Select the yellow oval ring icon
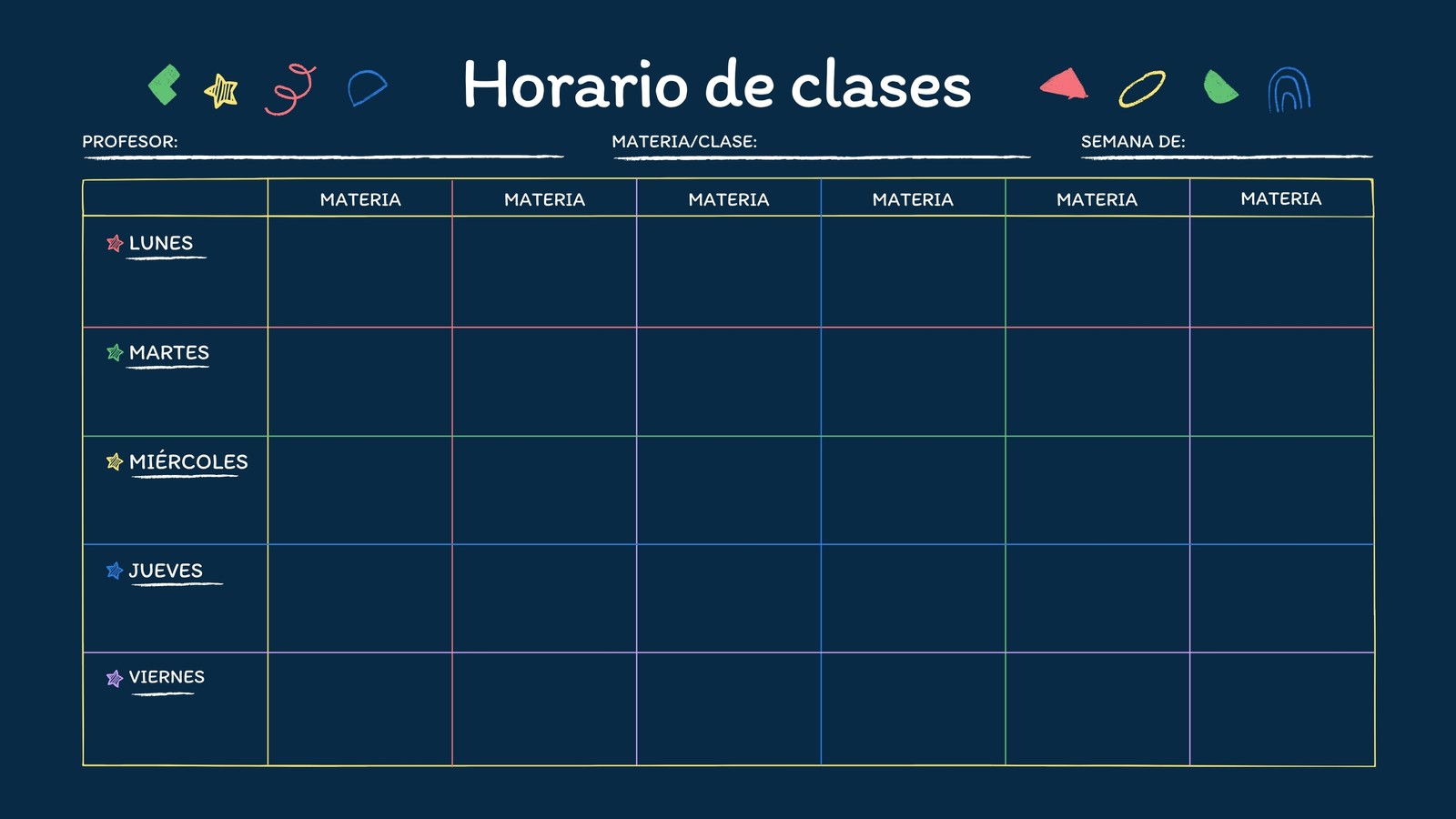 pos(1142,89)
